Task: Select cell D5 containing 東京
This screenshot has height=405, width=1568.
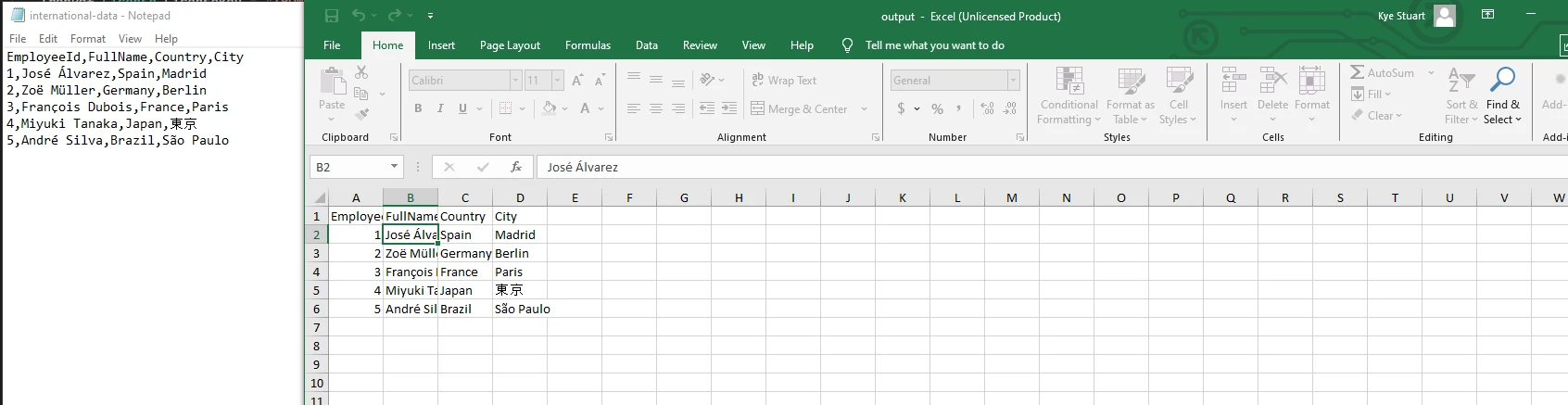Action: click(519, 290)
